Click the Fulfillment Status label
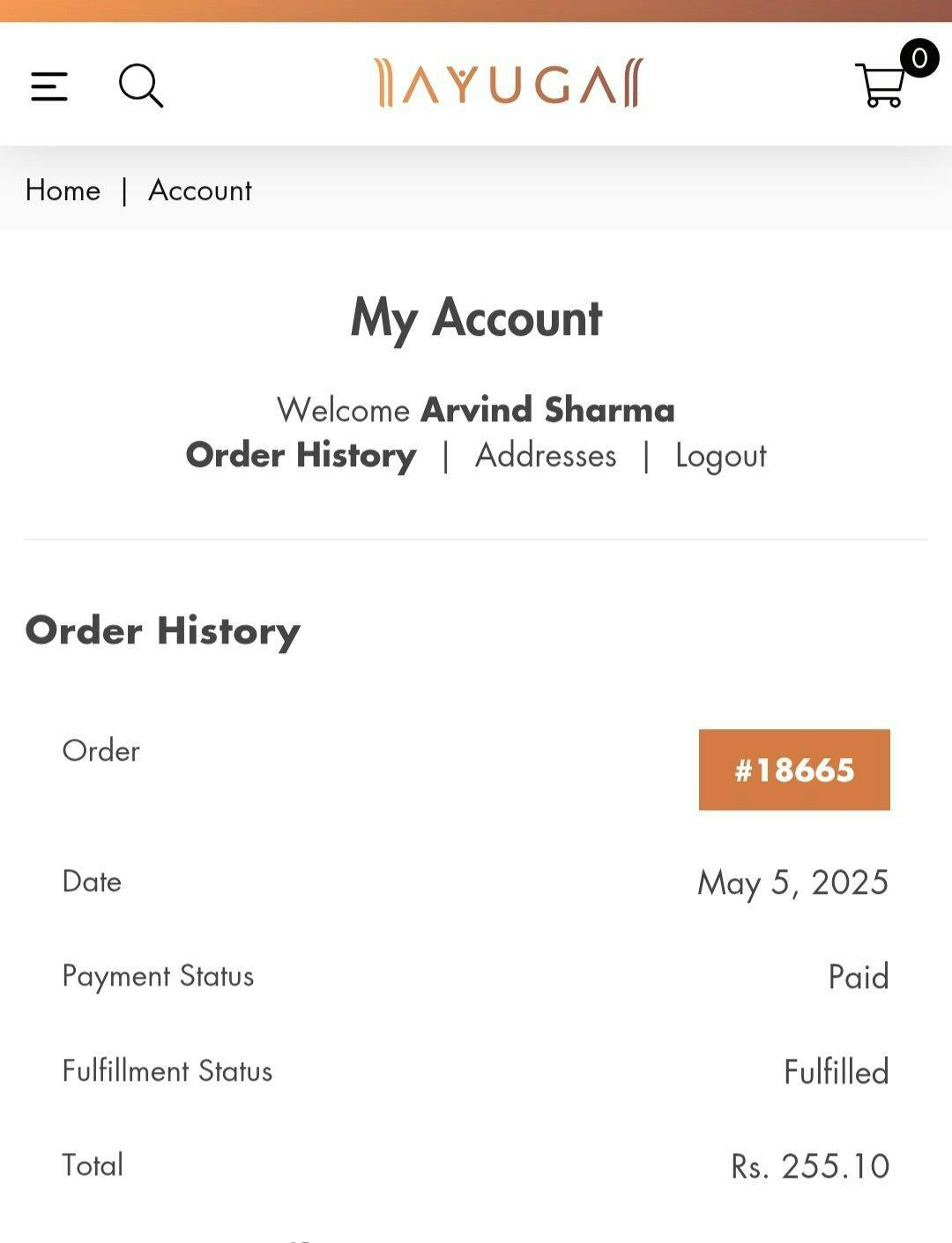 tap(167, 1071)
